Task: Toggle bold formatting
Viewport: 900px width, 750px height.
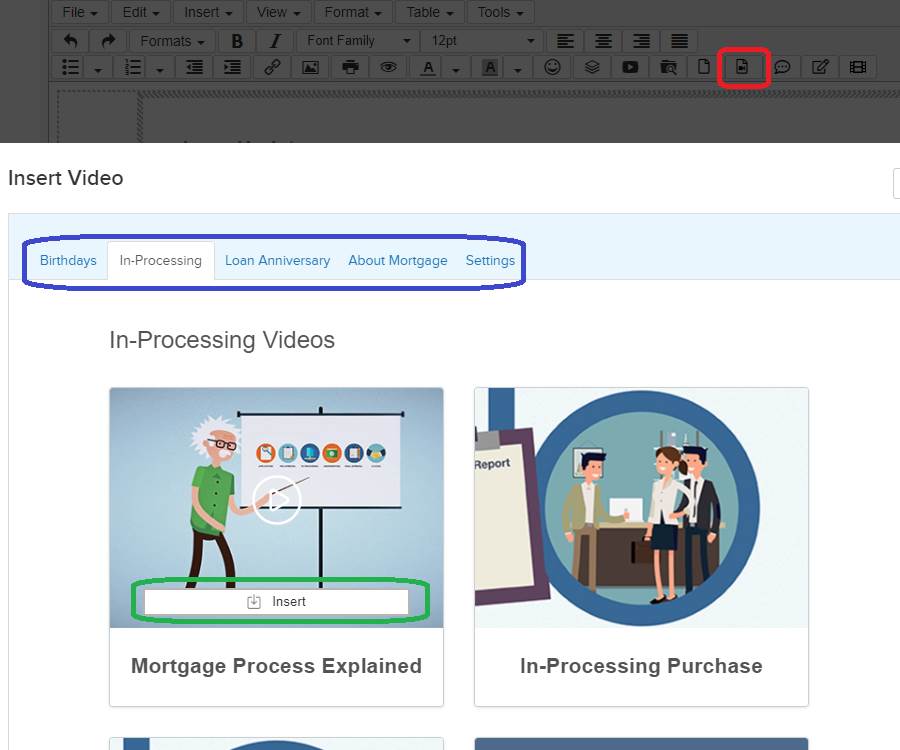Action: pyautogui.click(x=236, y=41)
